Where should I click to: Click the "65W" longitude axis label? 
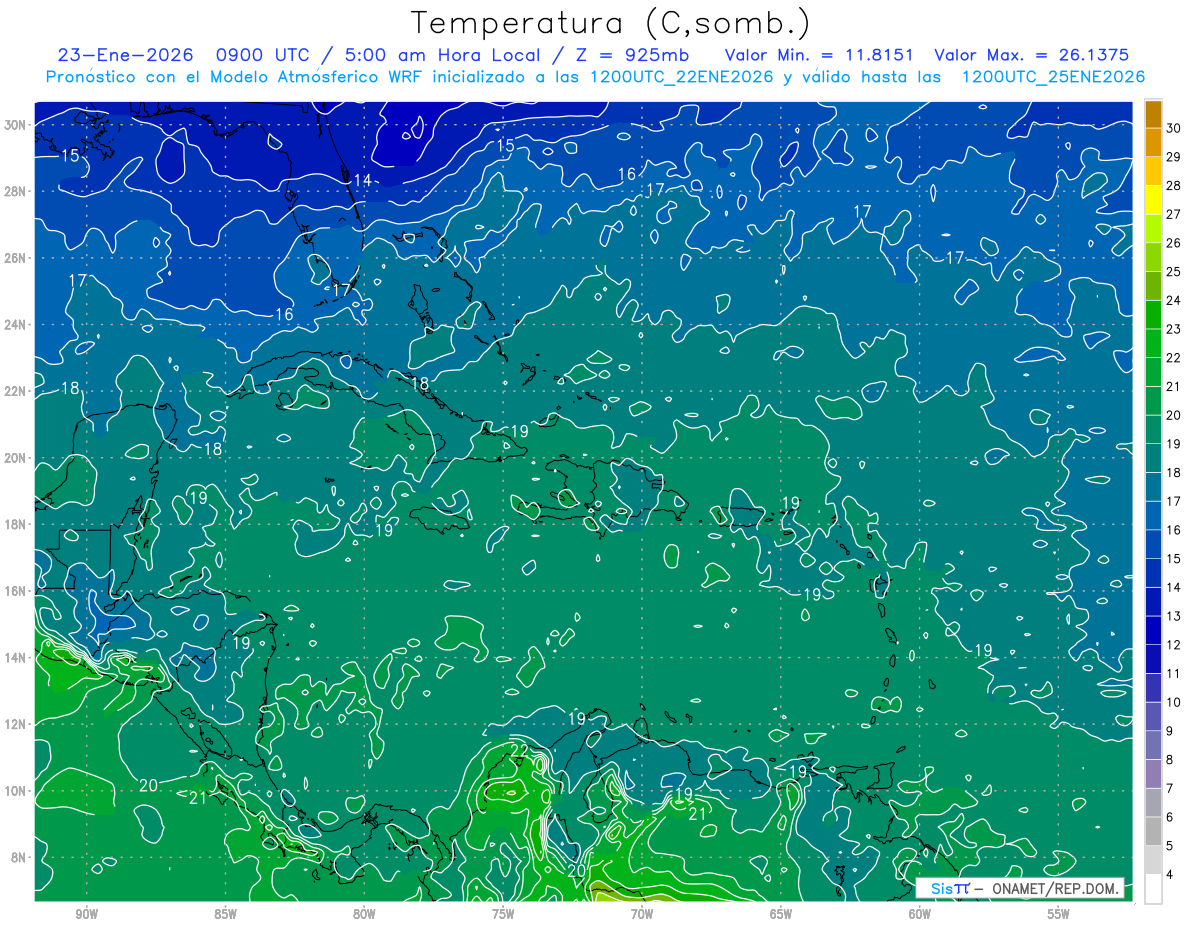[781, 914]
